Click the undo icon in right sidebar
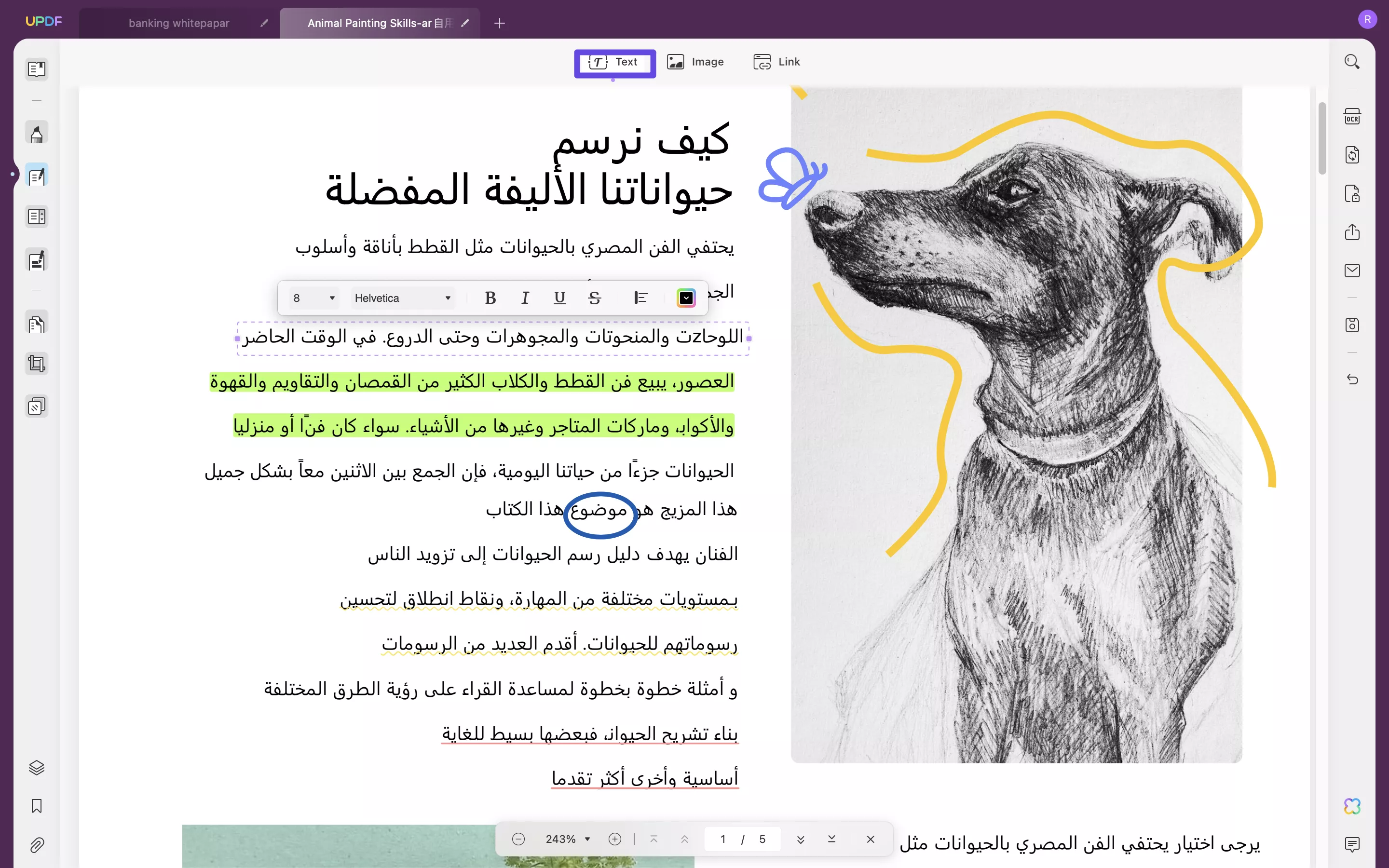The height and width of the screenshot is (868, 1389). click(1352, 380)
